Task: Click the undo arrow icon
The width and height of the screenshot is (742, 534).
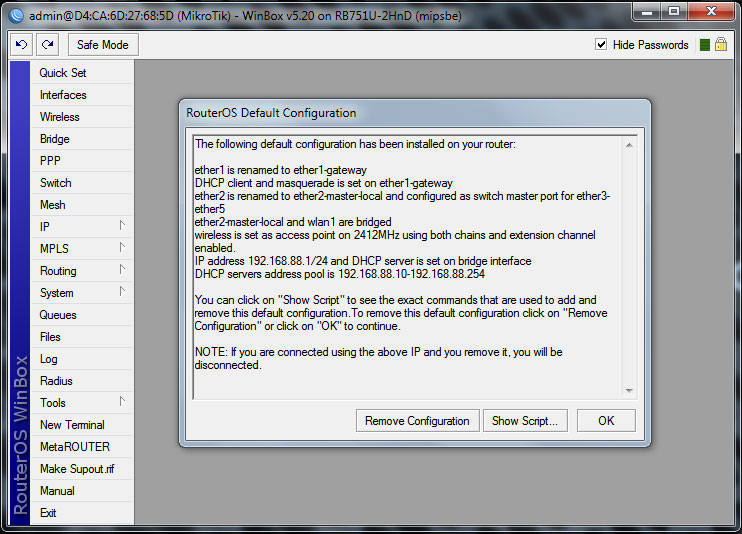Action: pyautogui.click(x=22, y=45)
